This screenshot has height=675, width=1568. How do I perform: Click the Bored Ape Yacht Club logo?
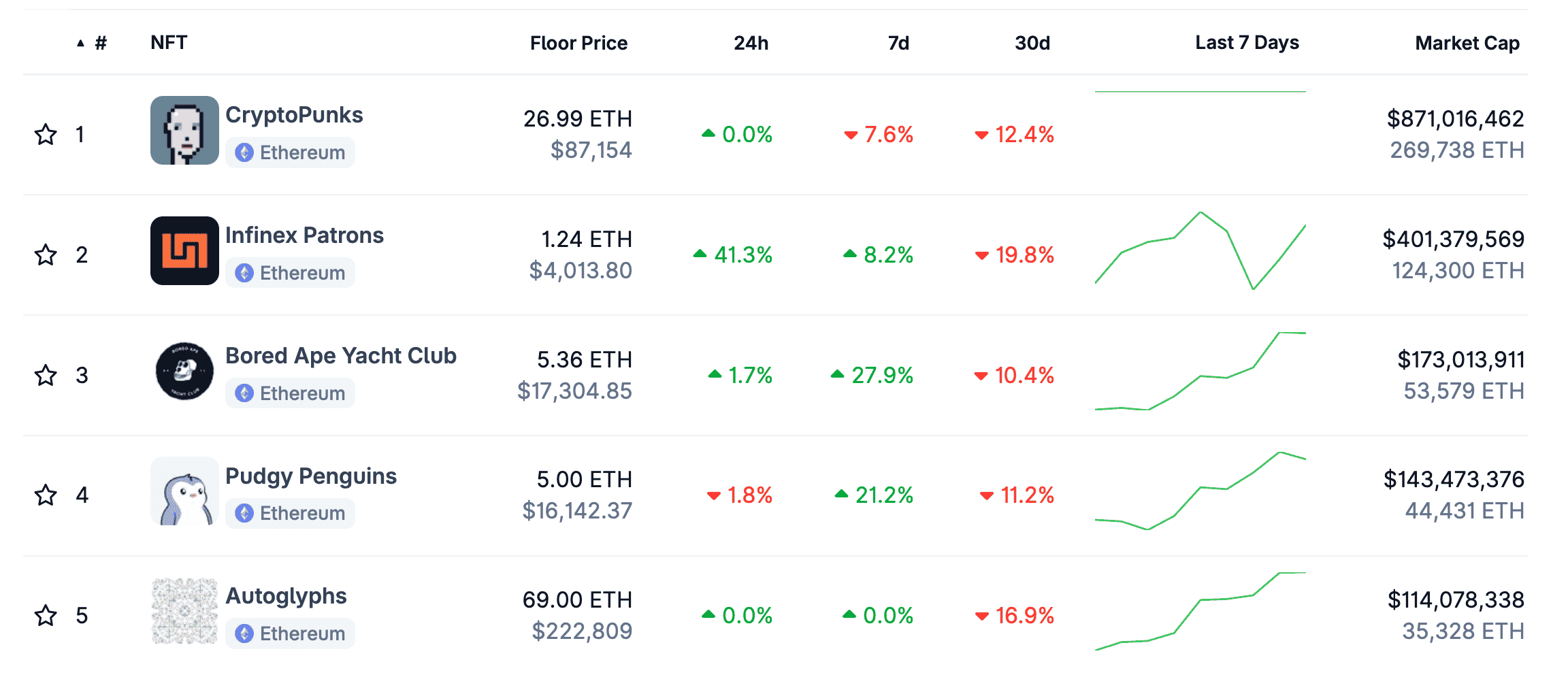(x=184, y=371)
